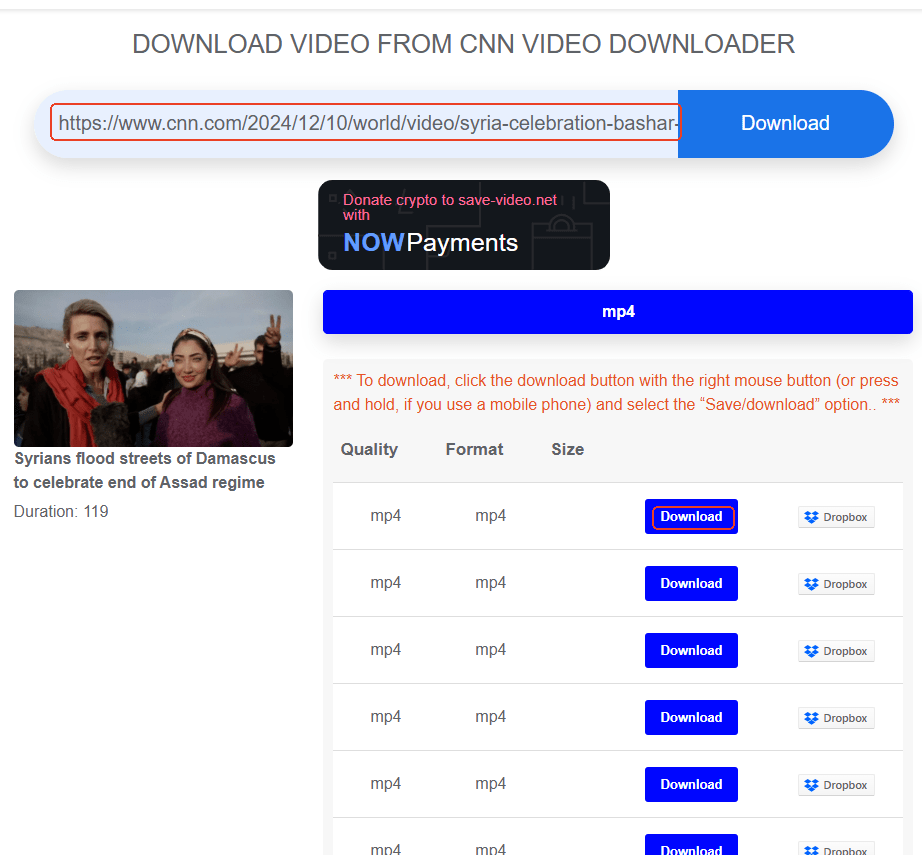
Task: Click the partially visible bottom row Download button
Action: click(691, 846)
